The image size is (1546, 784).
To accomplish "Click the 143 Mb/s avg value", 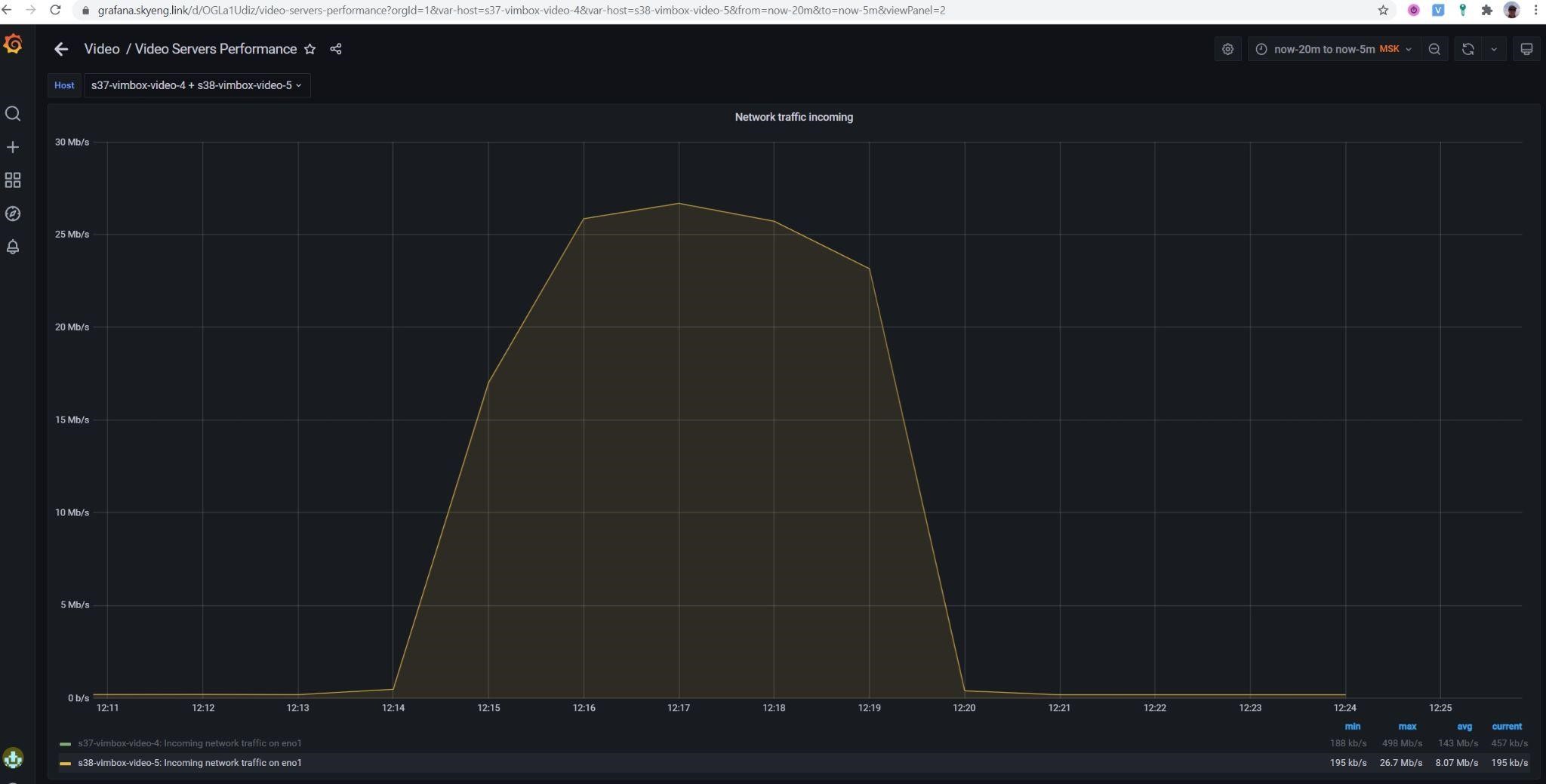I will click(1458, 743).
